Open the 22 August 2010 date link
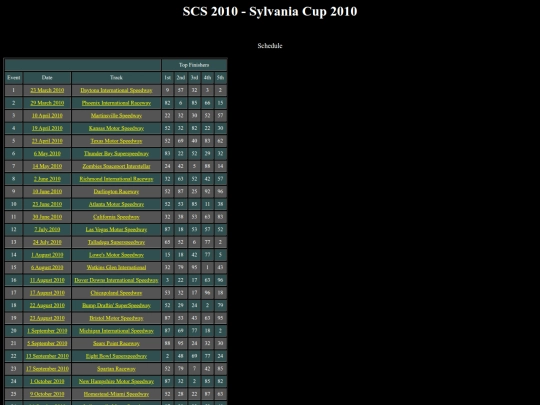This screenshot has width=540, height=405. click(47, 305)
